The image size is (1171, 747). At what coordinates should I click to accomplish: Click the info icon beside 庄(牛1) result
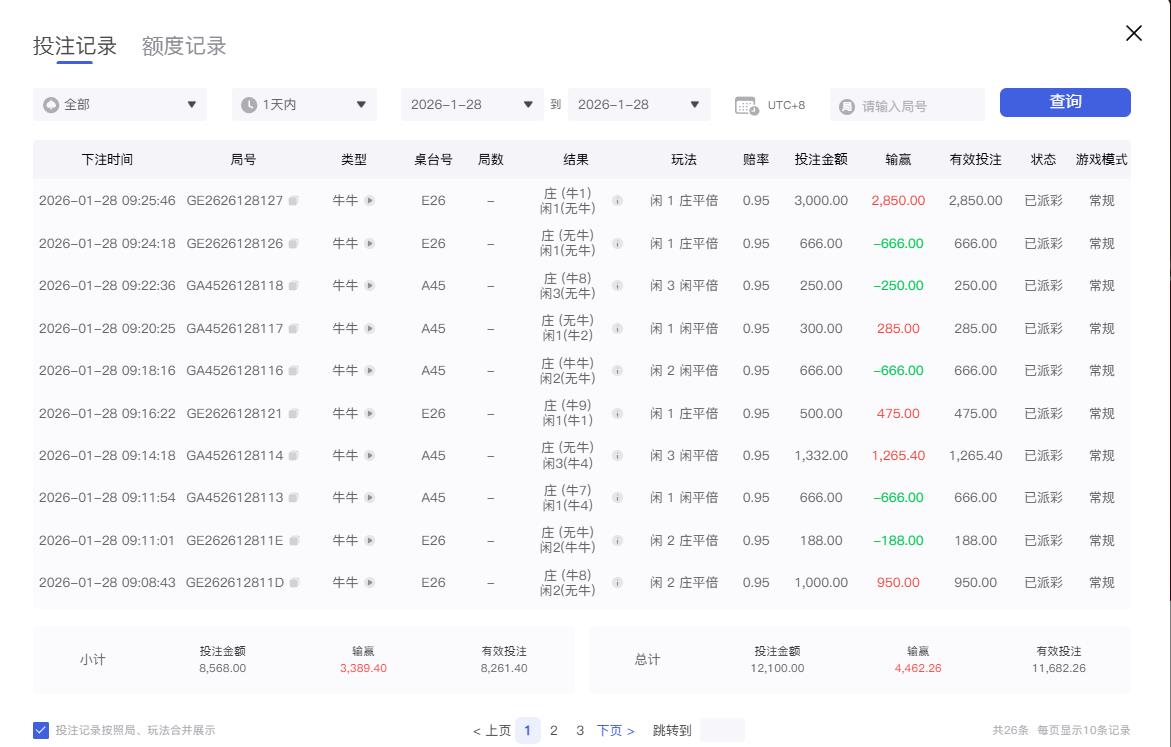tap(617, 200)
